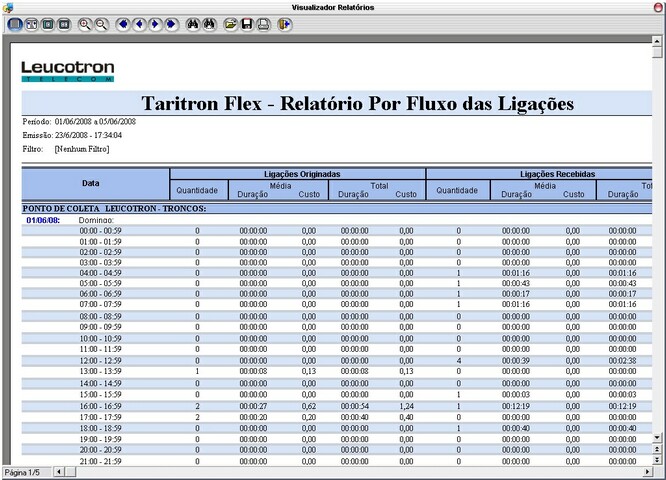
Task: Zoom in with the plus magnifier
Action: point(85,24)
